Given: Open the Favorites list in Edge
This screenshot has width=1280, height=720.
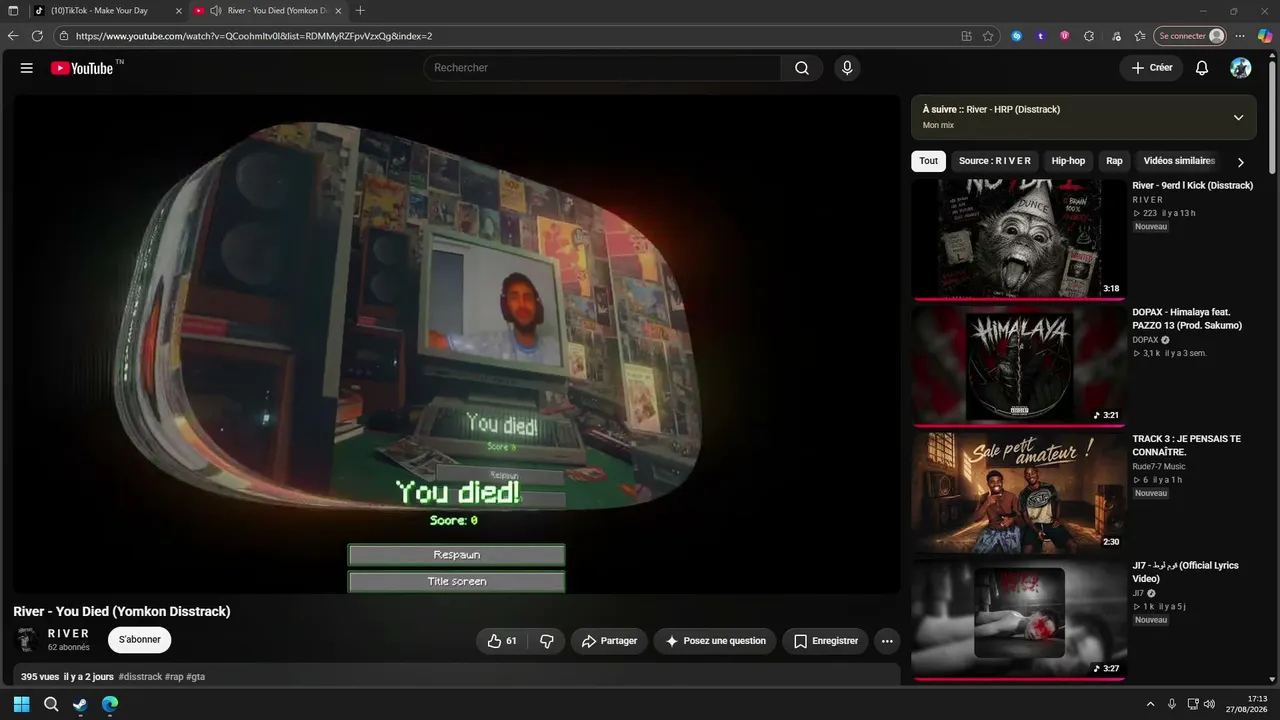Looking at the screenshot, I should [x=1140, y=36].
